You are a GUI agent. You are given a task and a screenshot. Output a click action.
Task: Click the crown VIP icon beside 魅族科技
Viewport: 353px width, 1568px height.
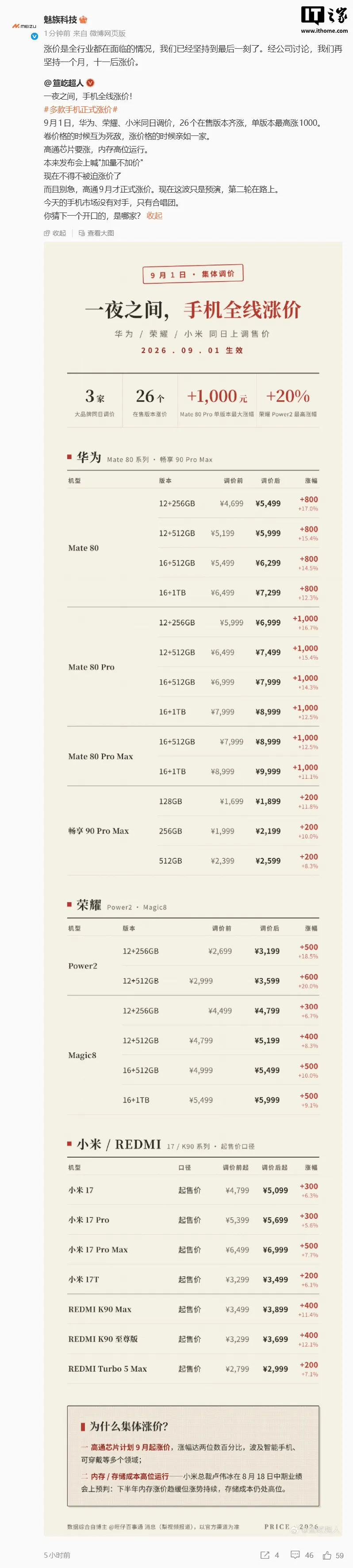83,19
